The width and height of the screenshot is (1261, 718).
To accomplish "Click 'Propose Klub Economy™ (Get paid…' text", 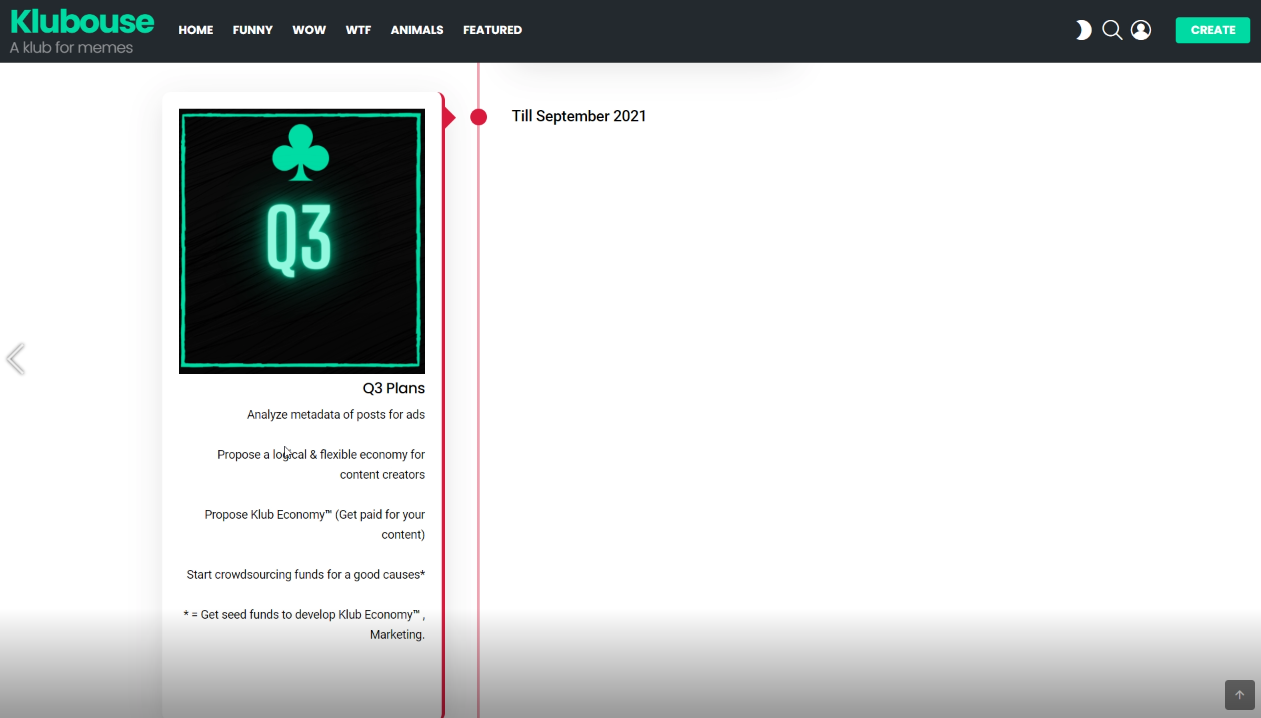I will [315, 524].
